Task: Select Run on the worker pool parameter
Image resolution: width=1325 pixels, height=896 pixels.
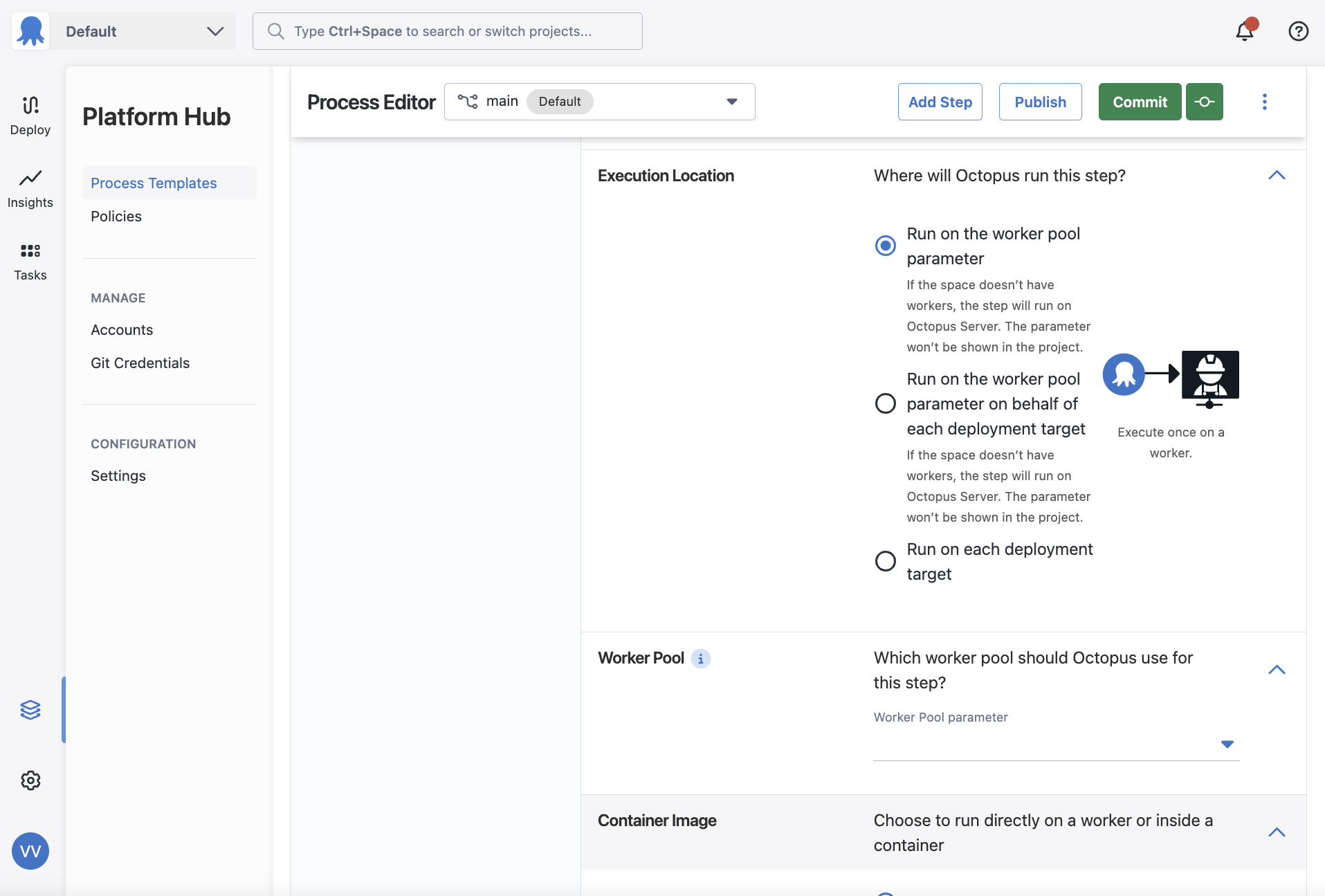Action: (886, 246)
